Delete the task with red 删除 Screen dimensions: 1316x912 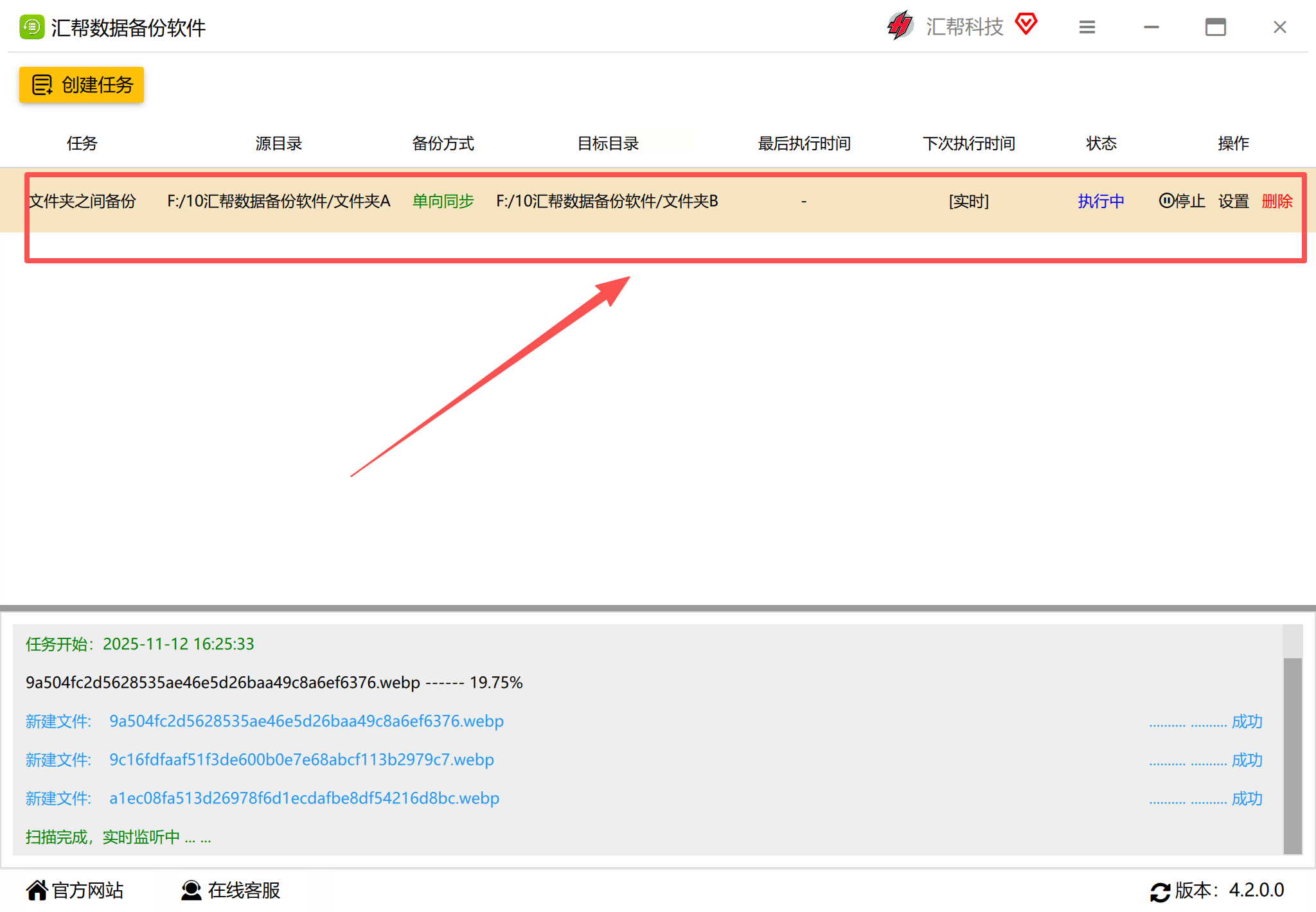tap(1277, 202)
